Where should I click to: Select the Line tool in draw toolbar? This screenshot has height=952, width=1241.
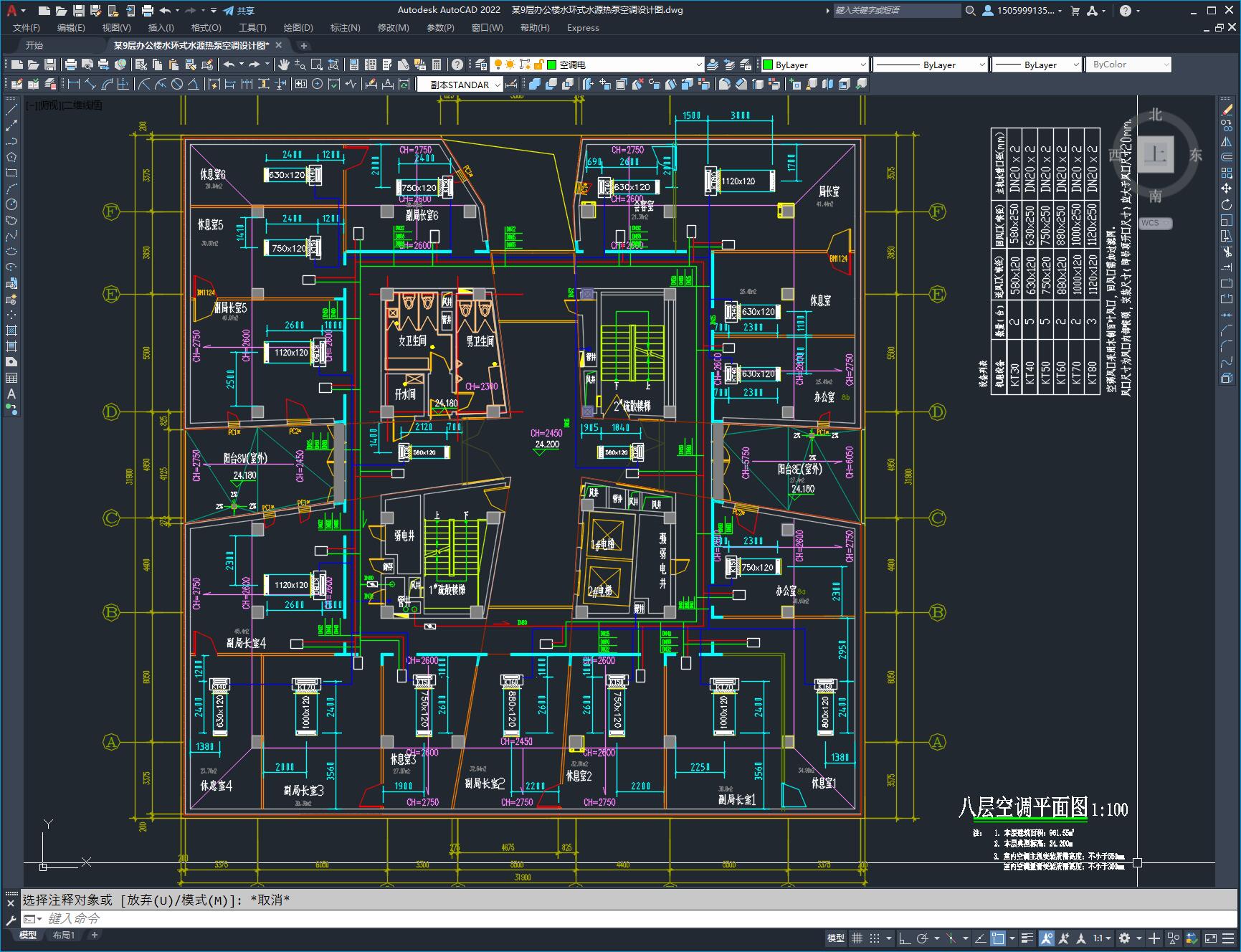pyautogui.click(x=11, y=110)
